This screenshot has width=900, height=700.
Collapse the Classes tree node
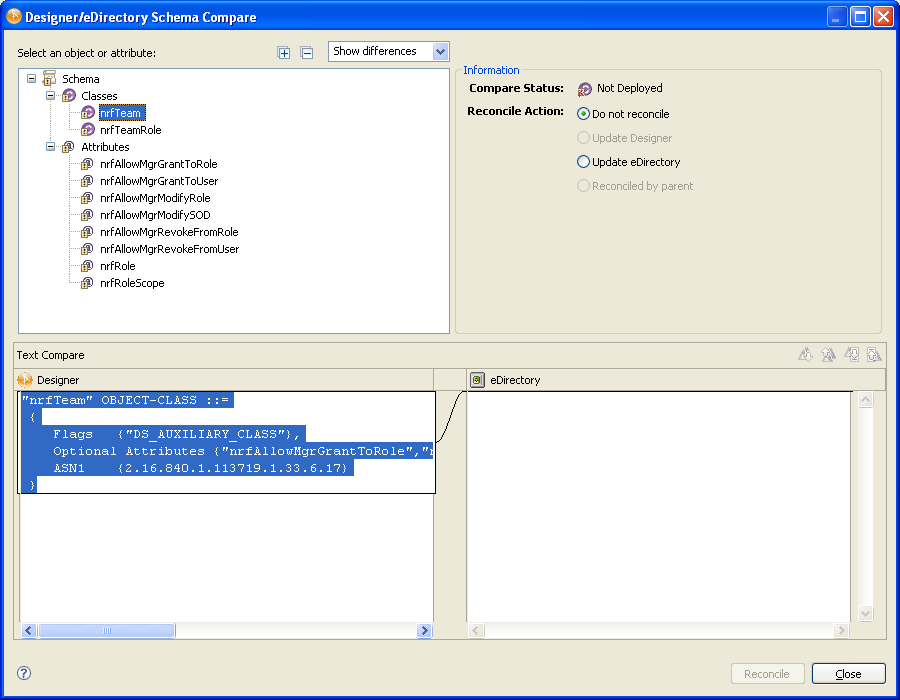tap(51, 96)
